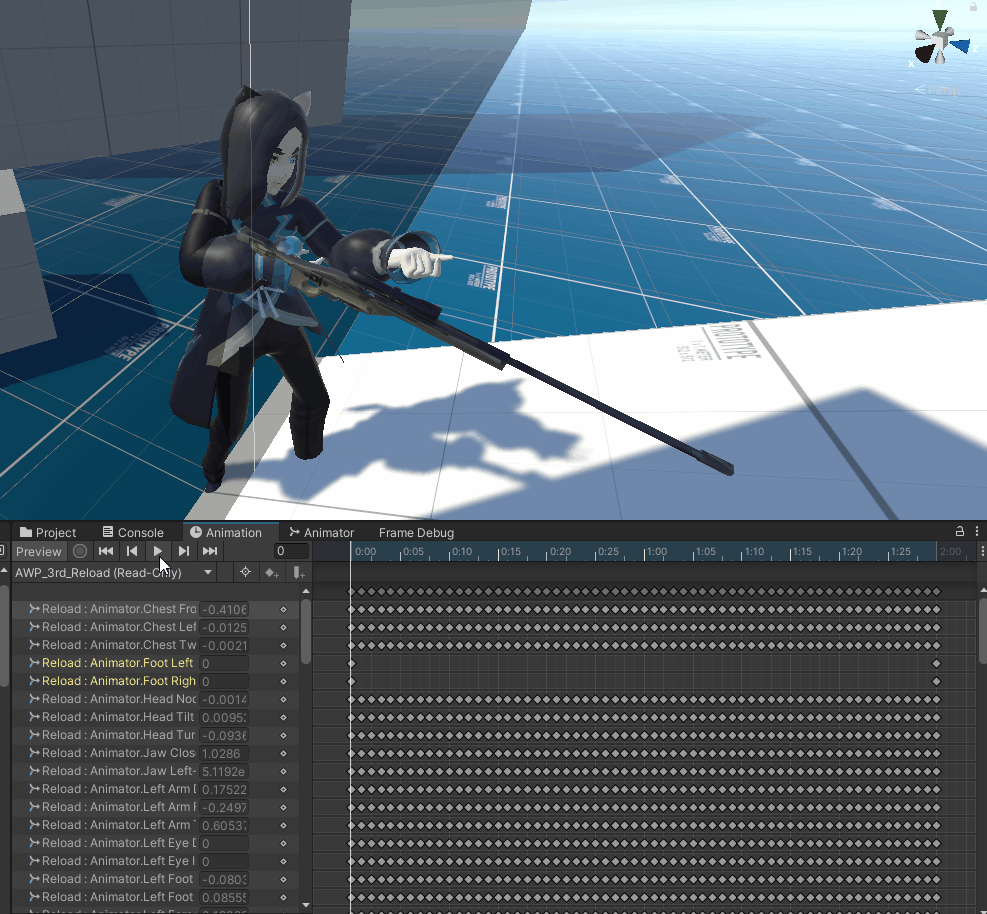Select the Reload : Animator.Foot Left property

(120, 662)
